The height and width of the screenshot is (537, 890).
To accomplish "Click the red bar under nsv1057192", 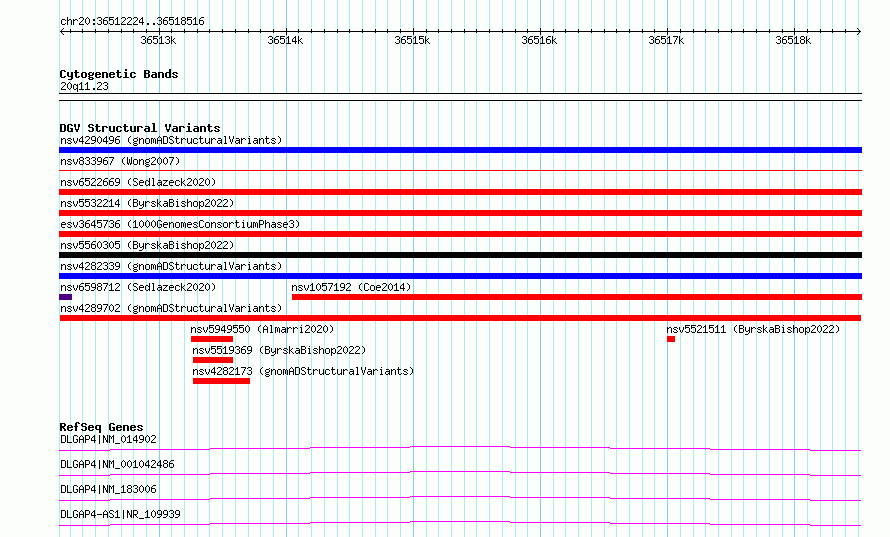I will (577, 297).
